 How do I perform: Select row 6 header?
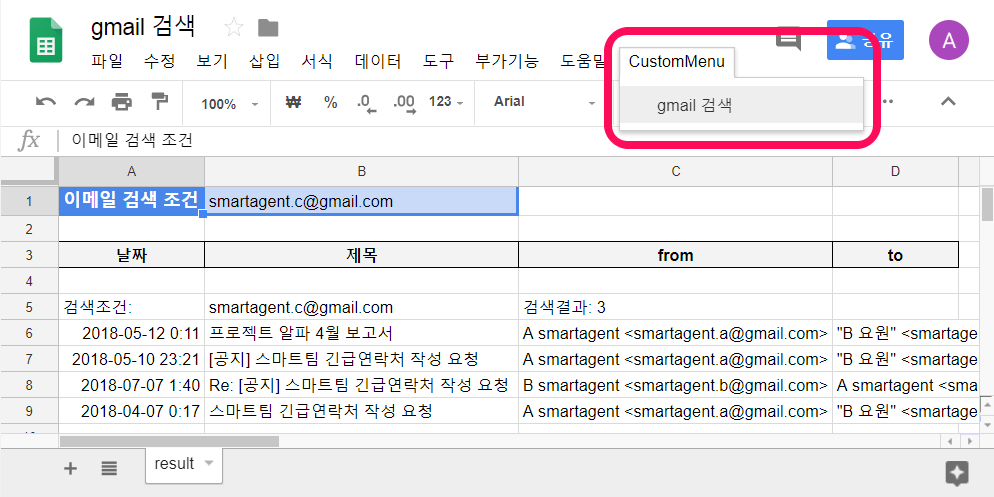pyautogui.click(x=29, y=333)
